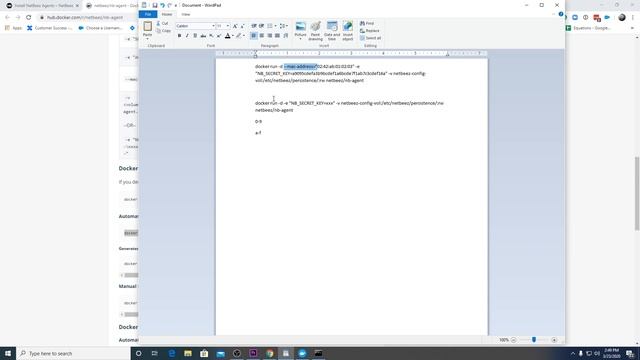
Task: Toggle strikethrough formatting
Action: coord(203,36)
